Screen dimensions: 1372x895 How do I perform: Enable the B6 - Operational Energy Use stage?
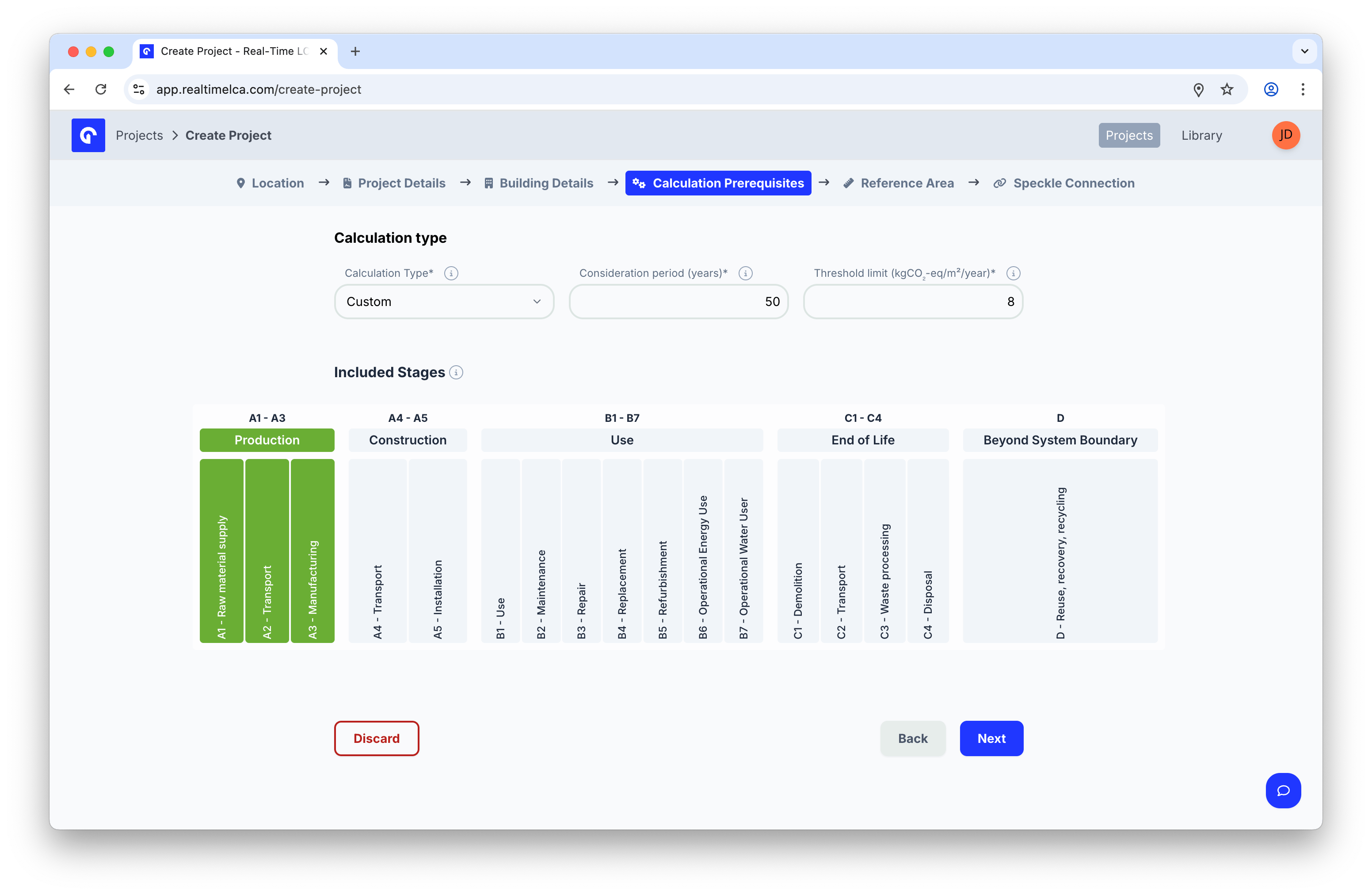[x=703, y=551]
